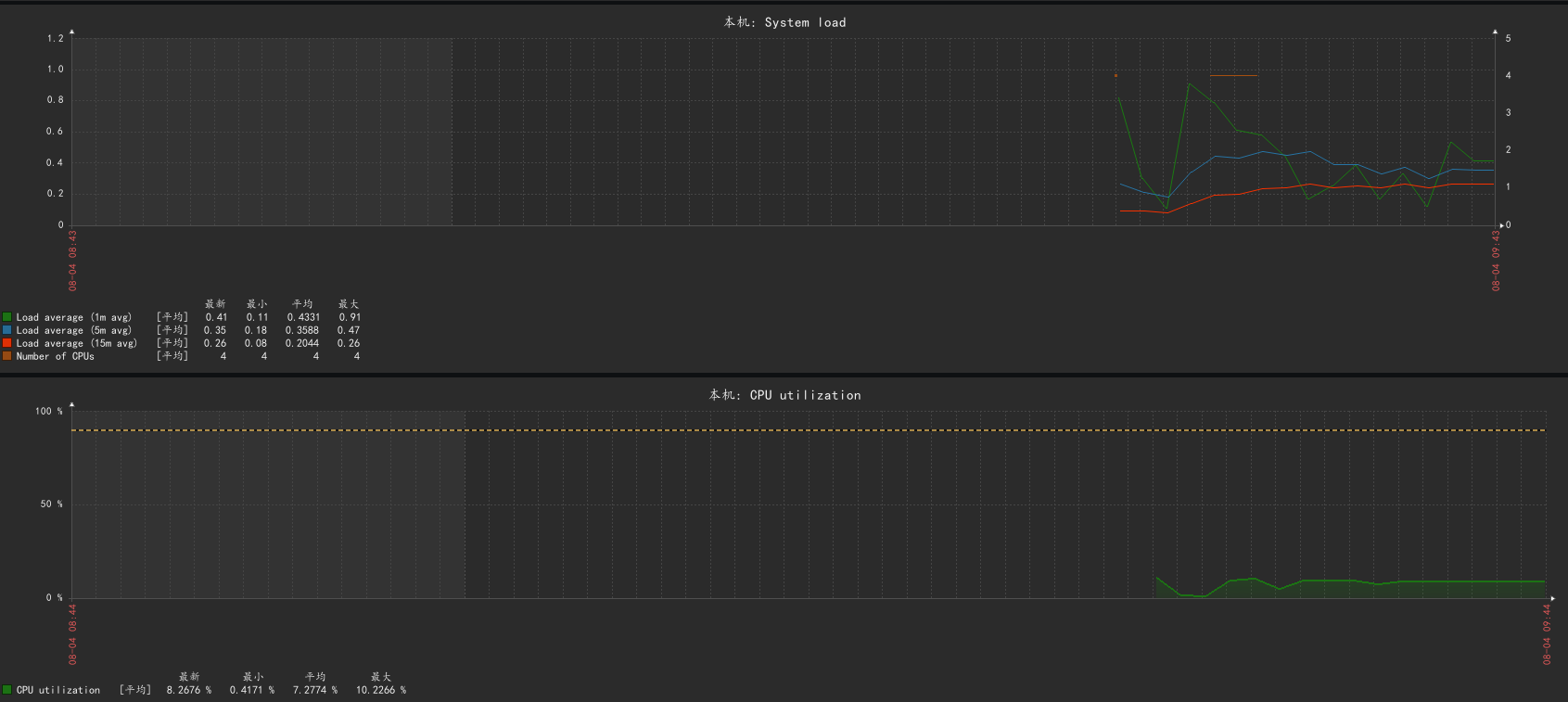
Task: Click the CPU utilization legend label at bottom
Action: click(x=58, y=690)
